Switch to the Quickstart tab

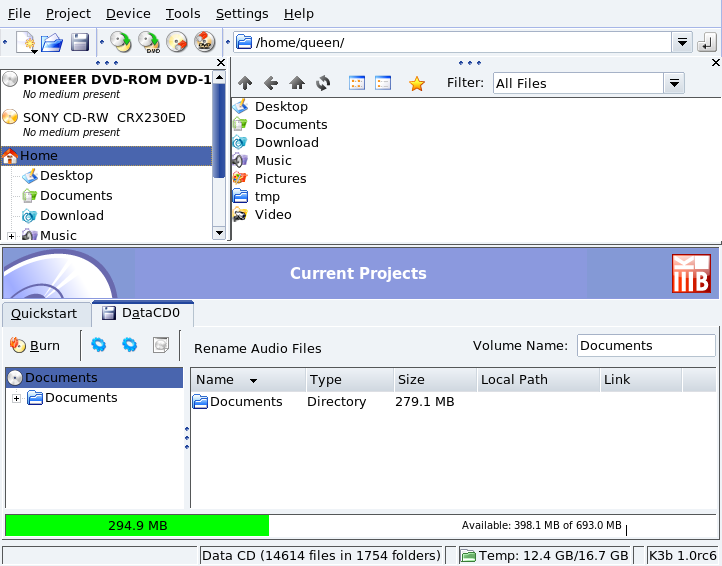point(45,313)
